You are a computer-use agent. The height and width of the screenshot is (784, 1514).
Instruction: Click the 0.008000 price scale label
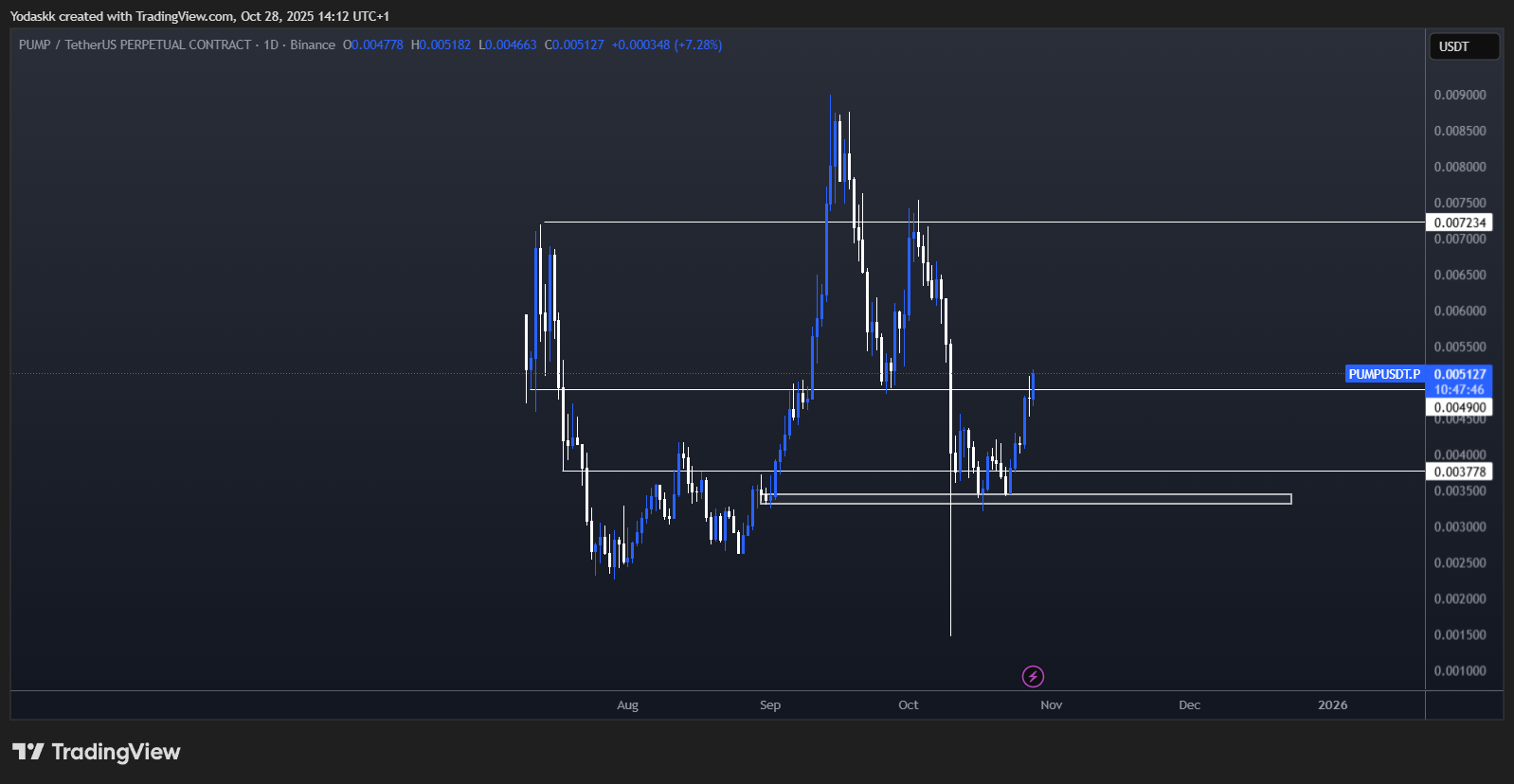click(1460, 167)
